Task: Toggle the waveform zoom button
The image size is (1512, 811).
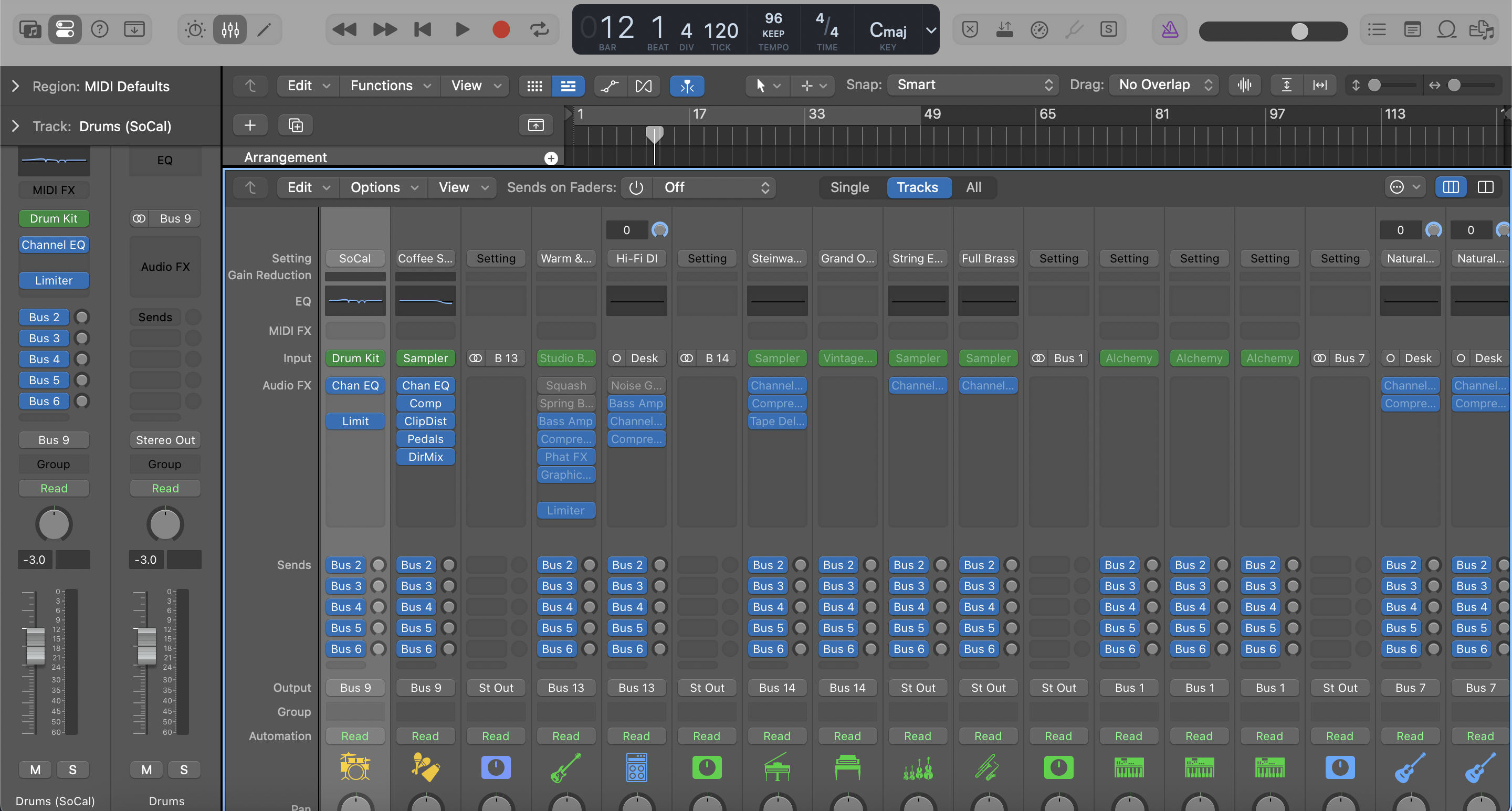Action: [x=1244, y=86]
